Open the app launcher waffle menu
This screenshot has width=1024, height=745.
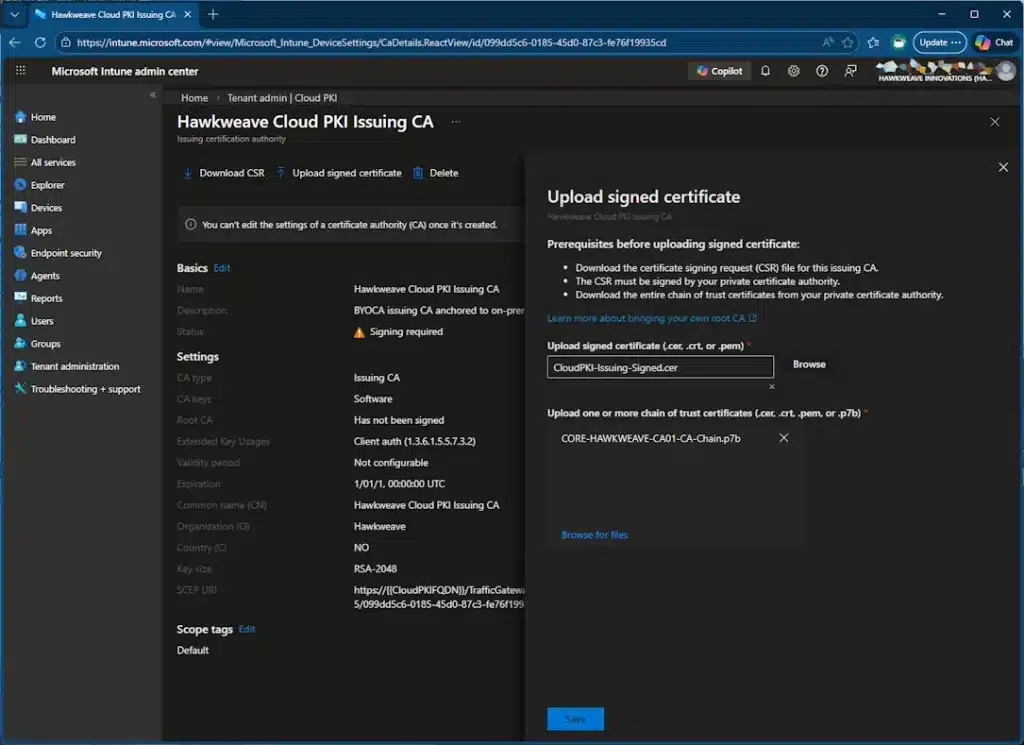(20, 71)
